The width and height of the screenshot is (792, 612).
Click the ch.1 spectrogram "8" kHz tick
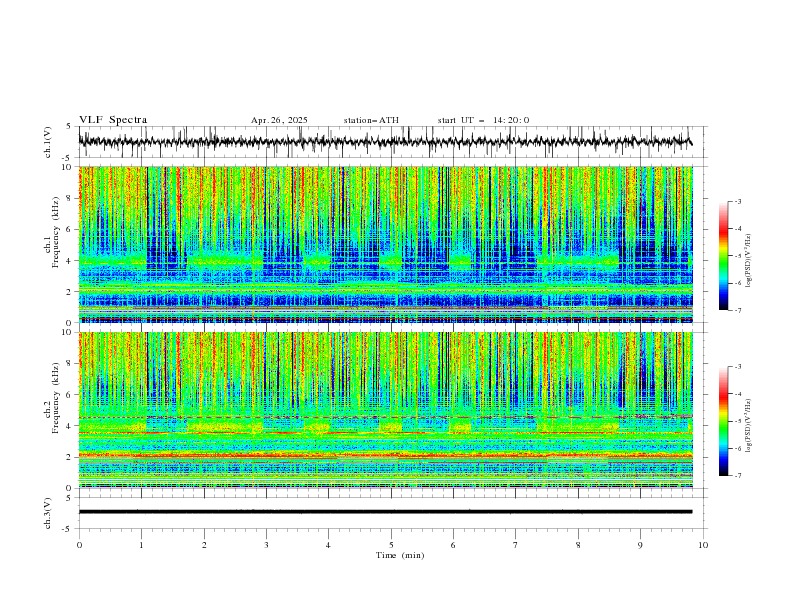[x=69, y=198]
